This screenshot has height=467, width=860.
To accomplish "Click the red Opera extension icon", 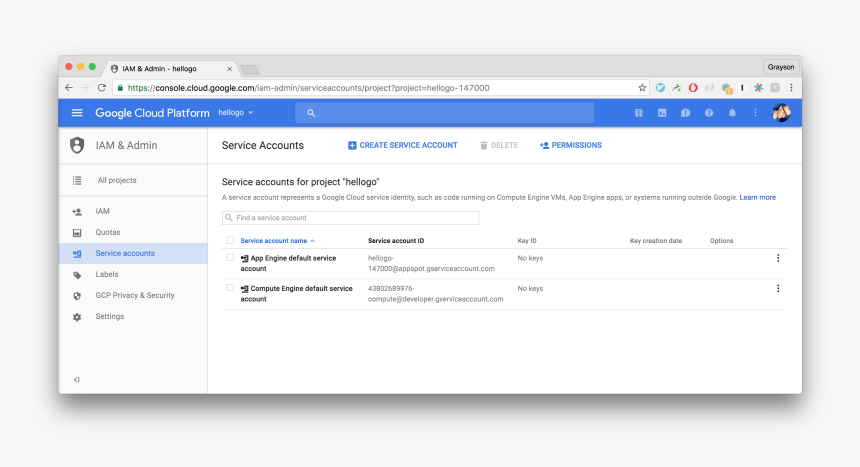I will coord(693,88).
